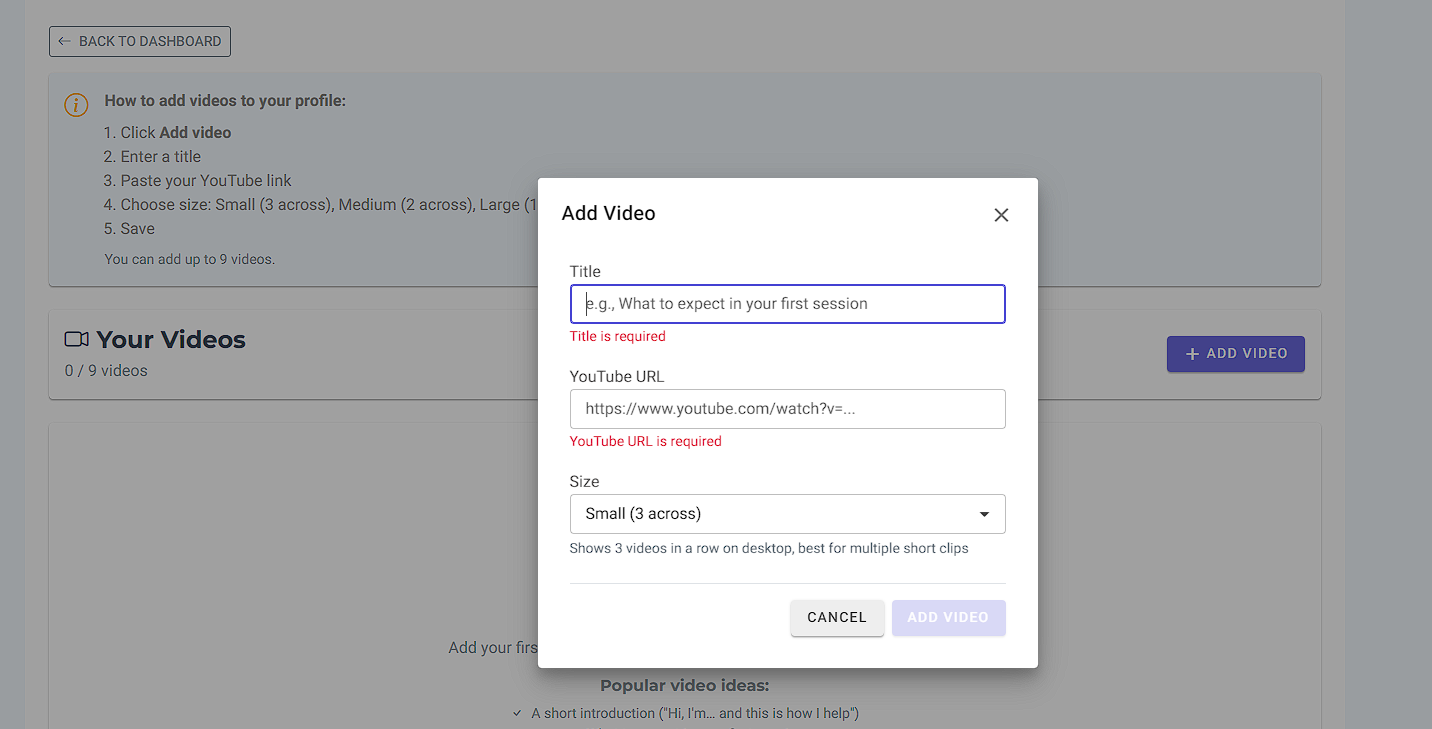
Task: Click the orange info circle icon
Action: pyautogui.click(x=76, y=105)
